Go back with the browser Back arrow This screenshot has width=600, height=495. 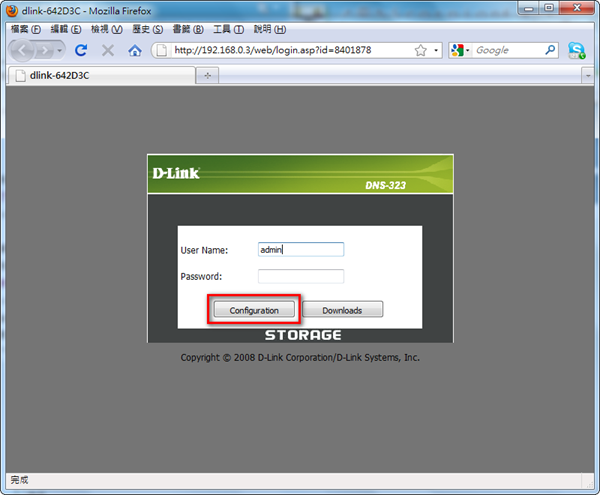(x=22, y=50)
